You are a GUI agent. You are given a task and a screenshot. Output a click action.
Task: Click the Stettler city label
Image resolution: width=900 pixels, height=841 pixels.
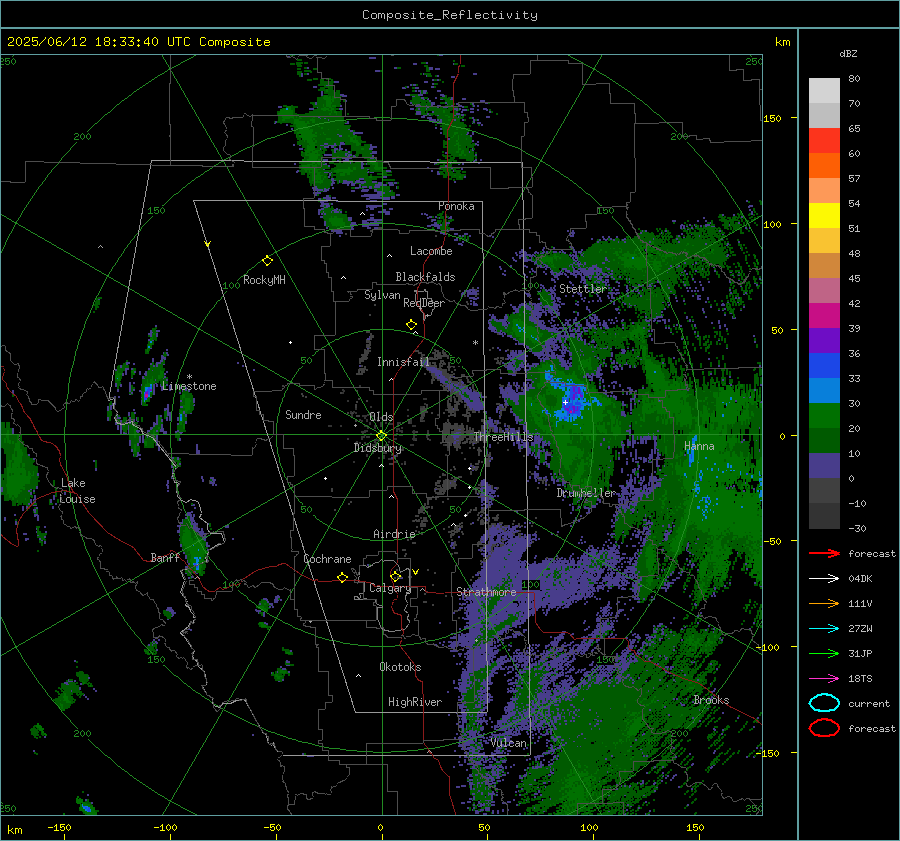[x=583, y=289]
